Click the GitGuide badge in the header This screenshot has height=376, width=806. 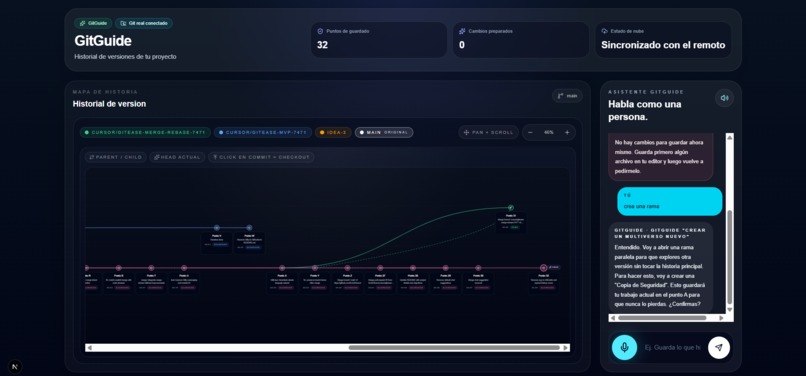(93, 23)
